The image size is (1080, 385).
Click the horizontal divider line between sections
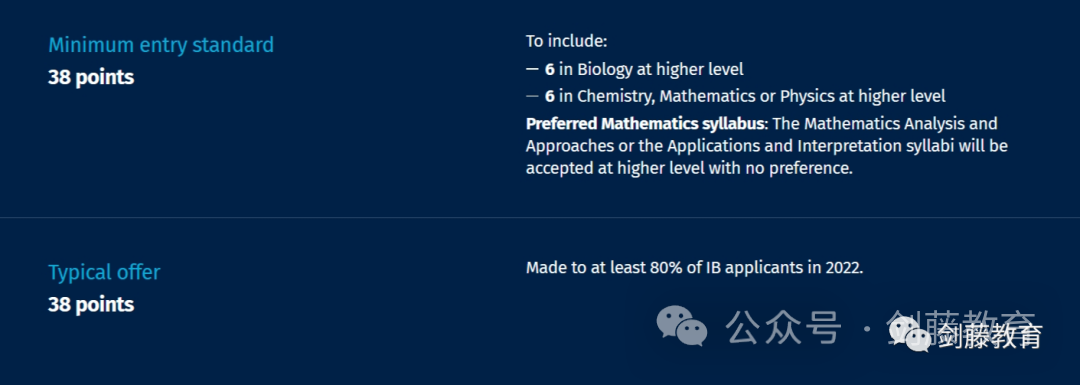click(540, 218)
